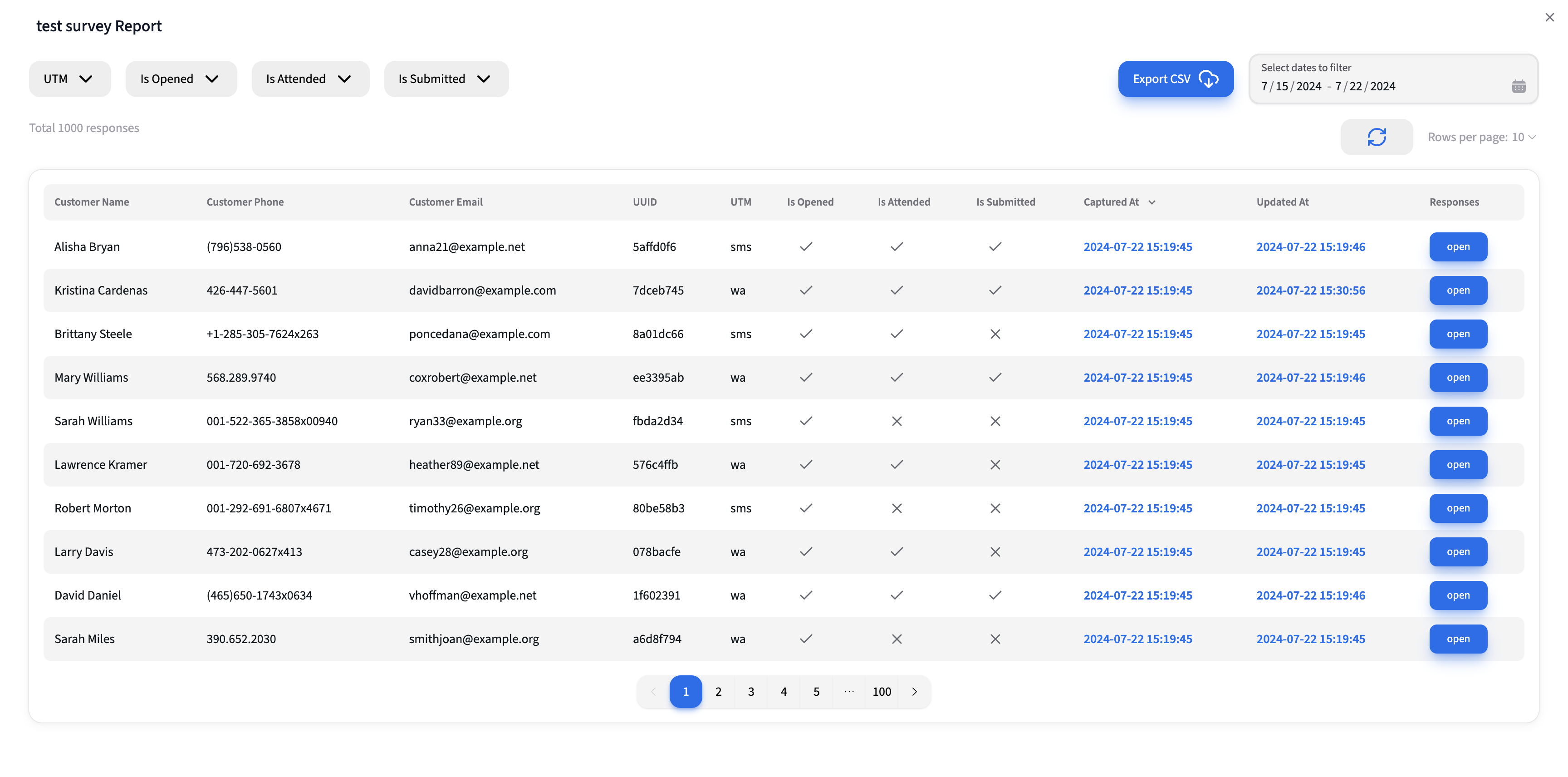Click the refresh icon to reload responses
1568x777 pixels.
(1376, 137)
